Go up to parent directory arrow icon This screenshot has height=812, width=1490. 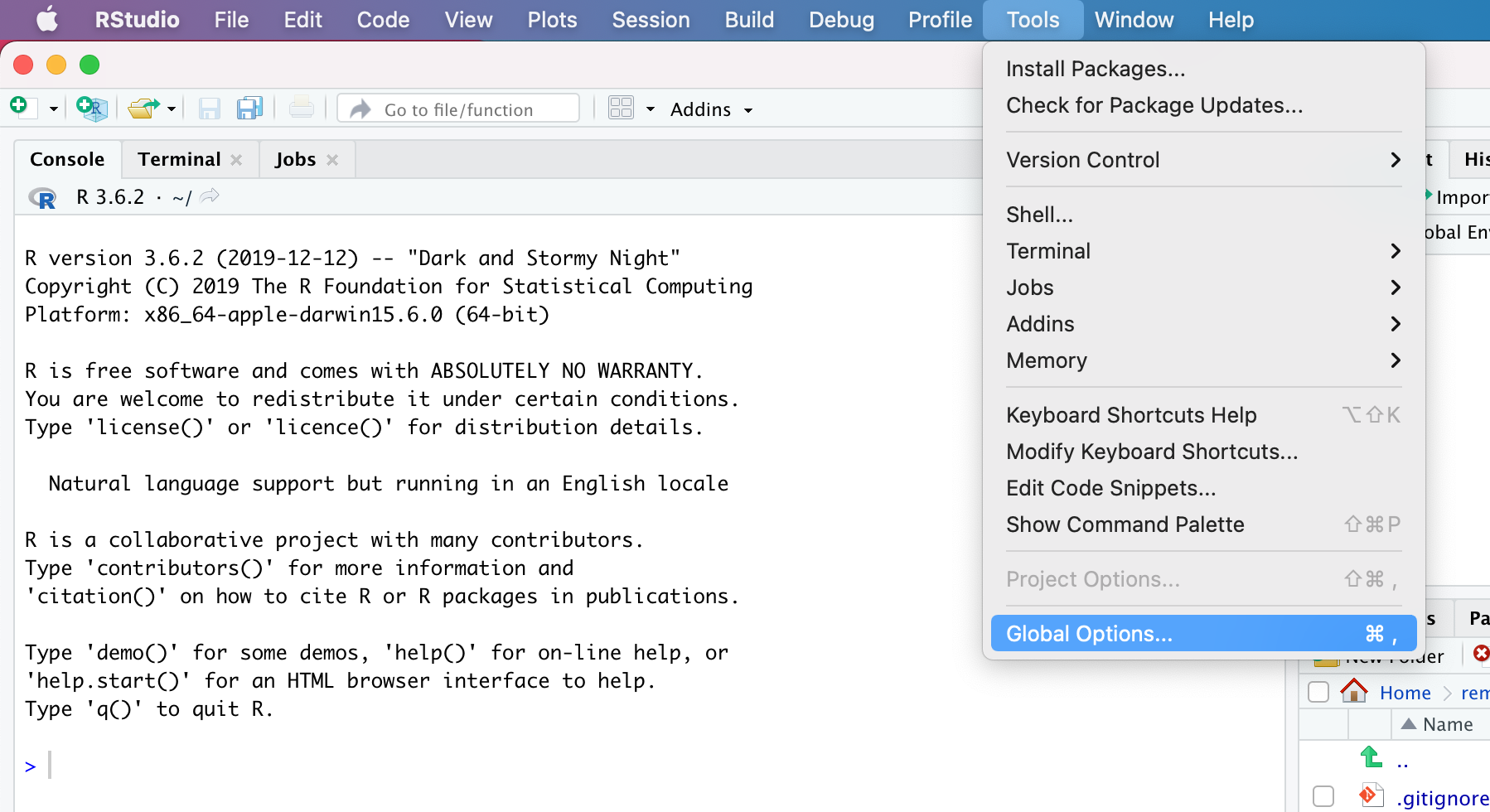tap(1371, 756)
